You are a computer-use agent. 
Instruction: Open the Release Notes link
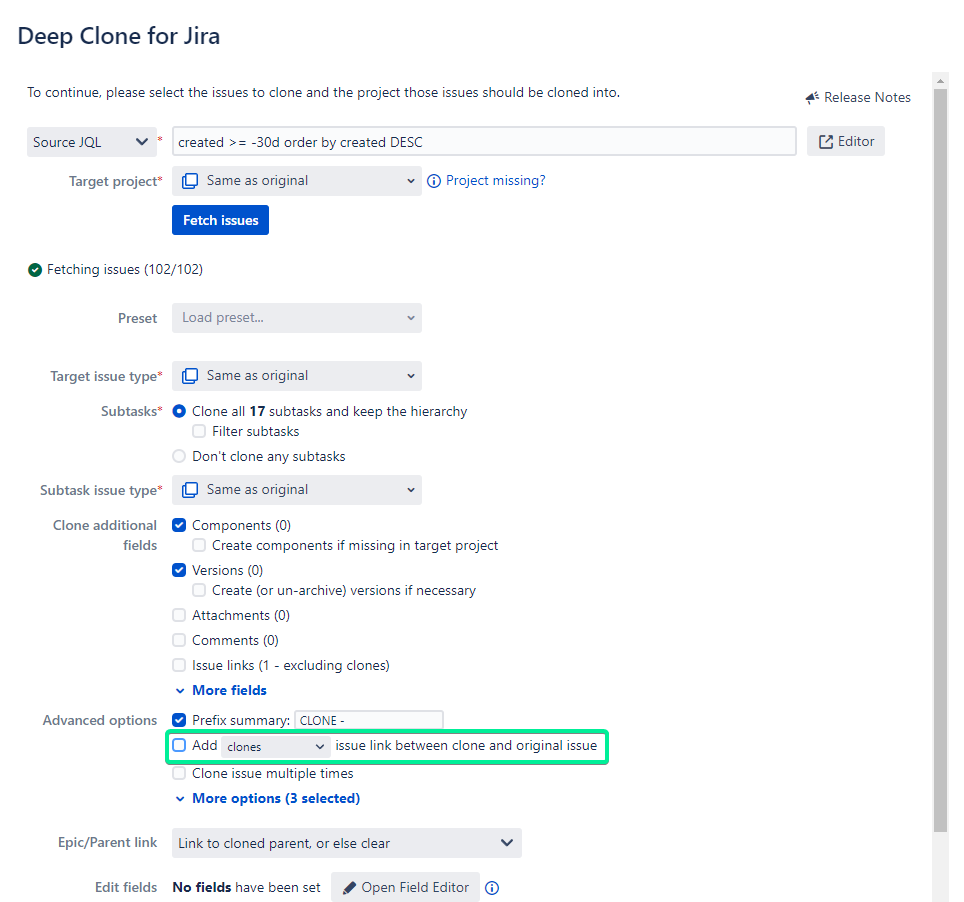coord(858,97)
